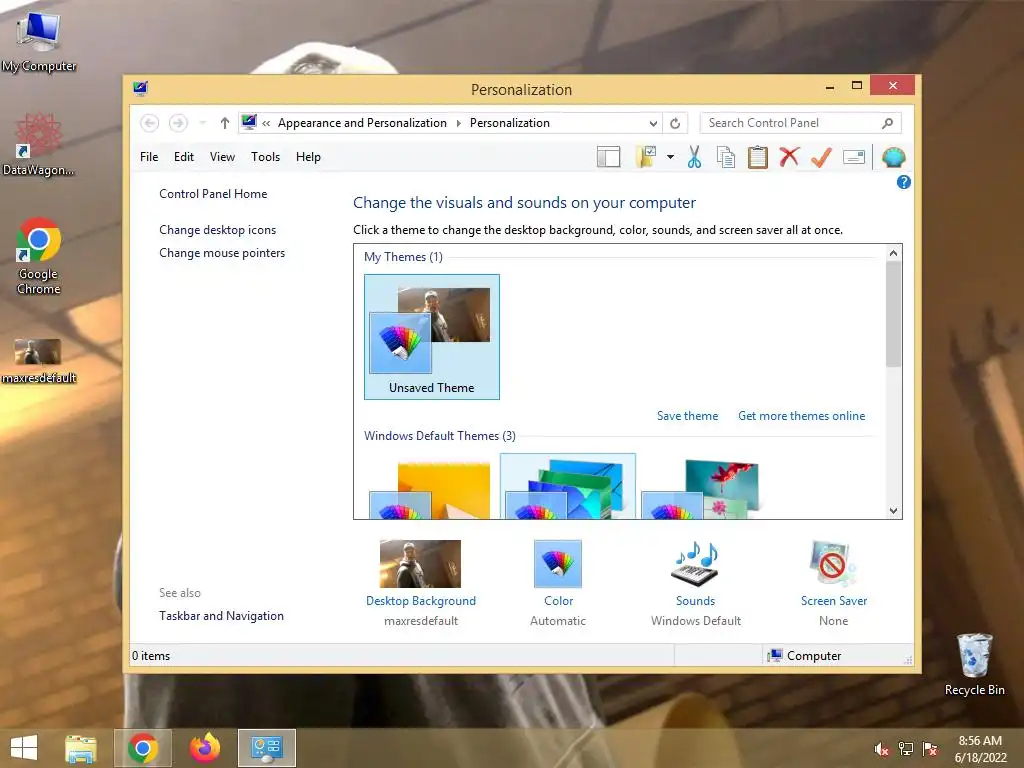Open the File menu
Screen dimensions: 1024x768
149,157
